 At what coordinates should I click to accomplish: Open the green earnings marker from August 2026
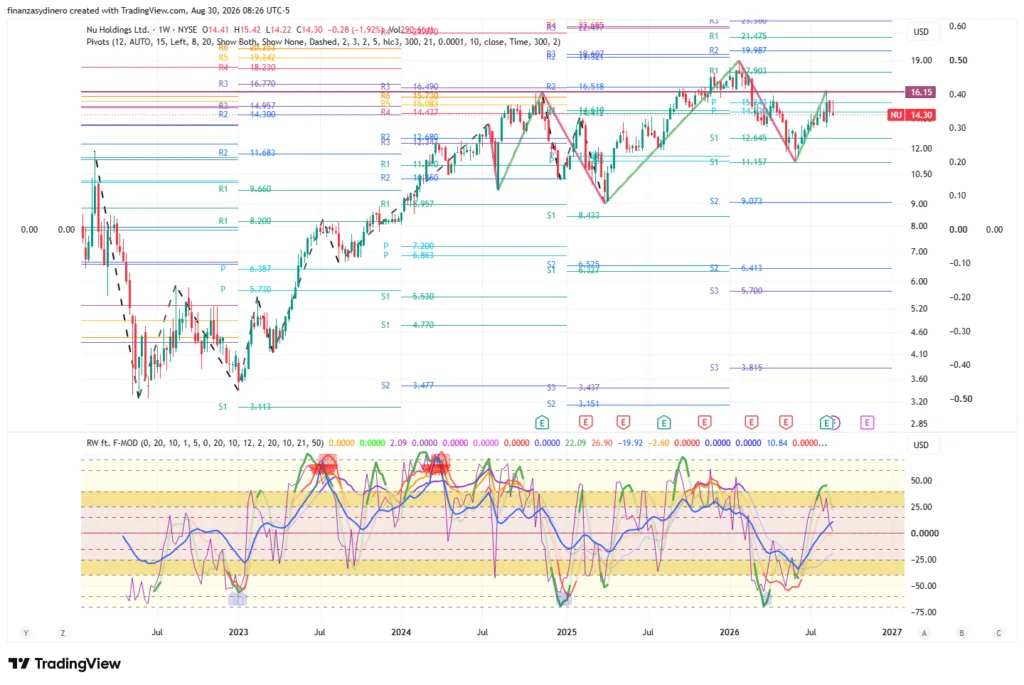[826, 422]
